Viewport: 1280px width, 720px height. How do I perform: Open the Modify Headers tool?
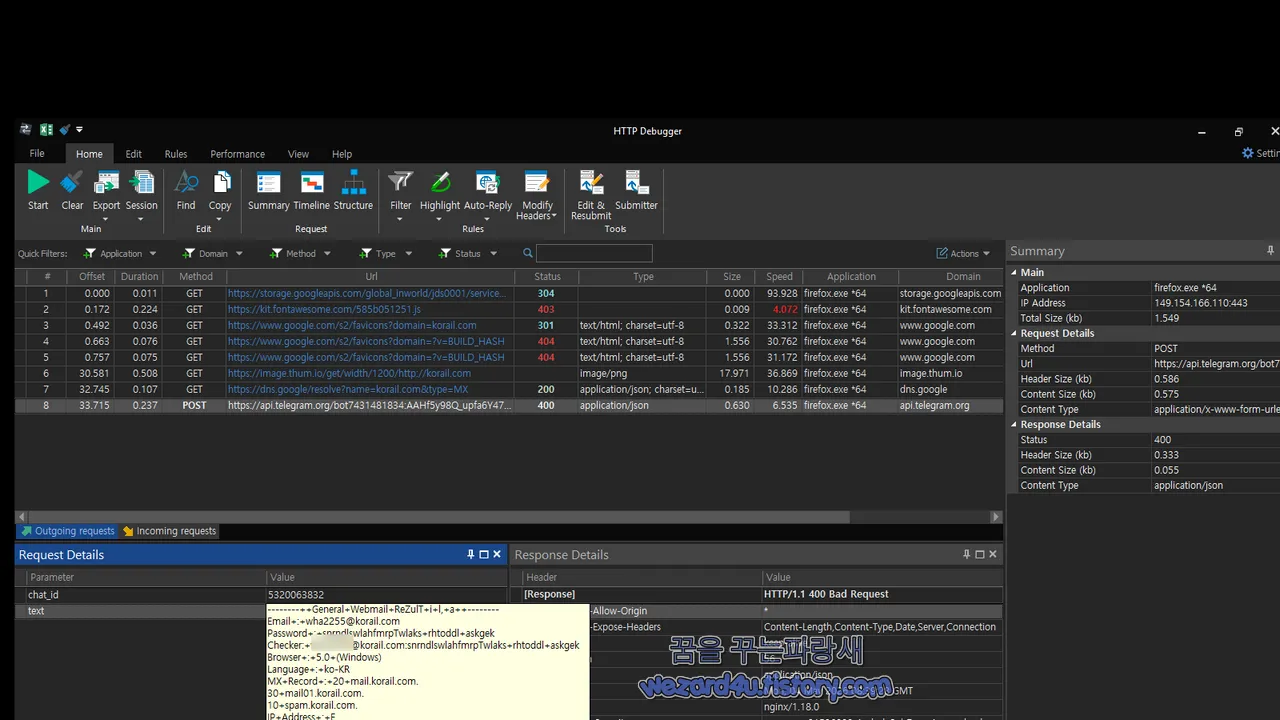[537, 196]
